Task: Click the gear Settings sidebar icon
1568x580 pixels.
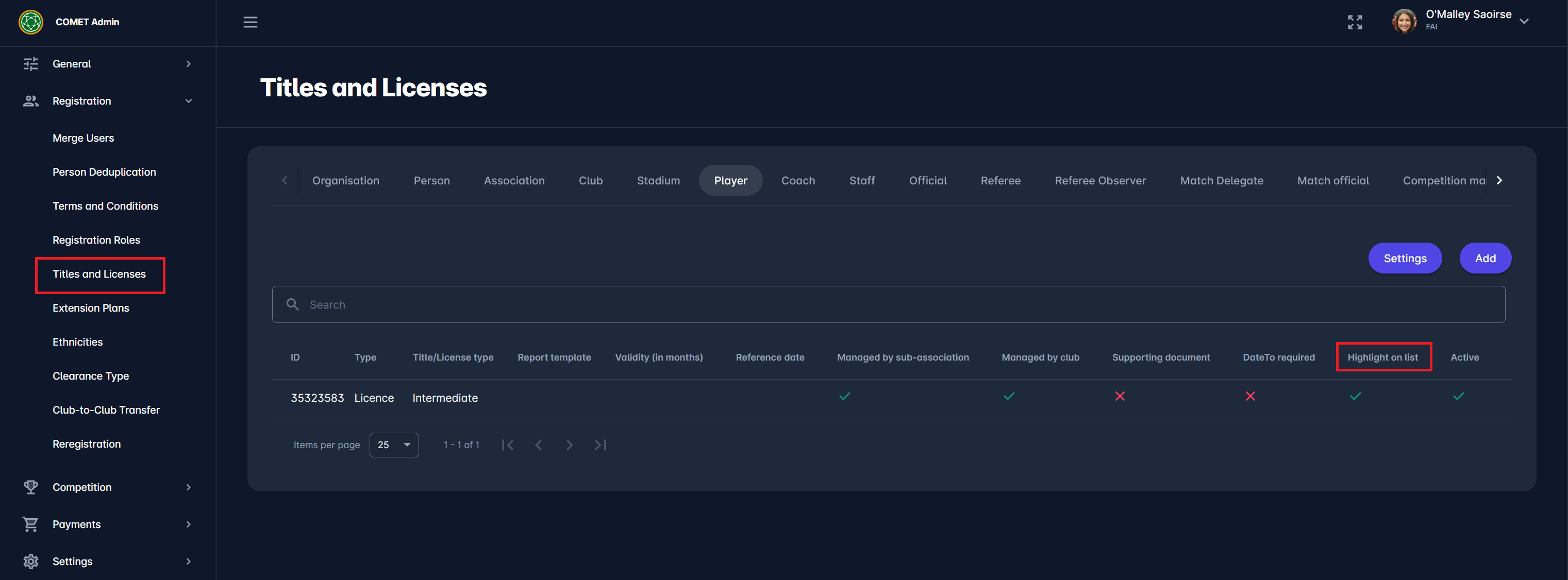Action: (x=30, y=561)
